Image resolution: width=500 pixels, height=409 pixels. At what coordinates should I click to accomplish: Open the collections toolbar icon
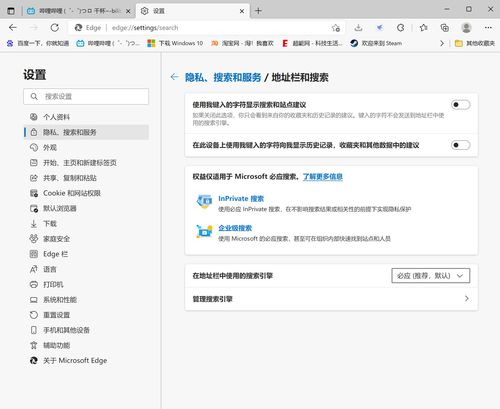[445, 28]
